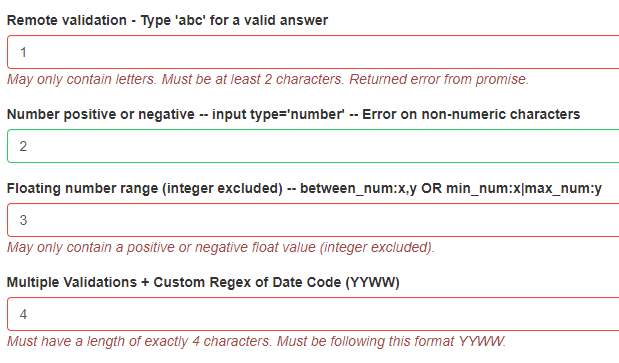Viewport: 619px width, 363px height.
Task: Select the floating number range input containing 3
Action: [x=313, y=220]
